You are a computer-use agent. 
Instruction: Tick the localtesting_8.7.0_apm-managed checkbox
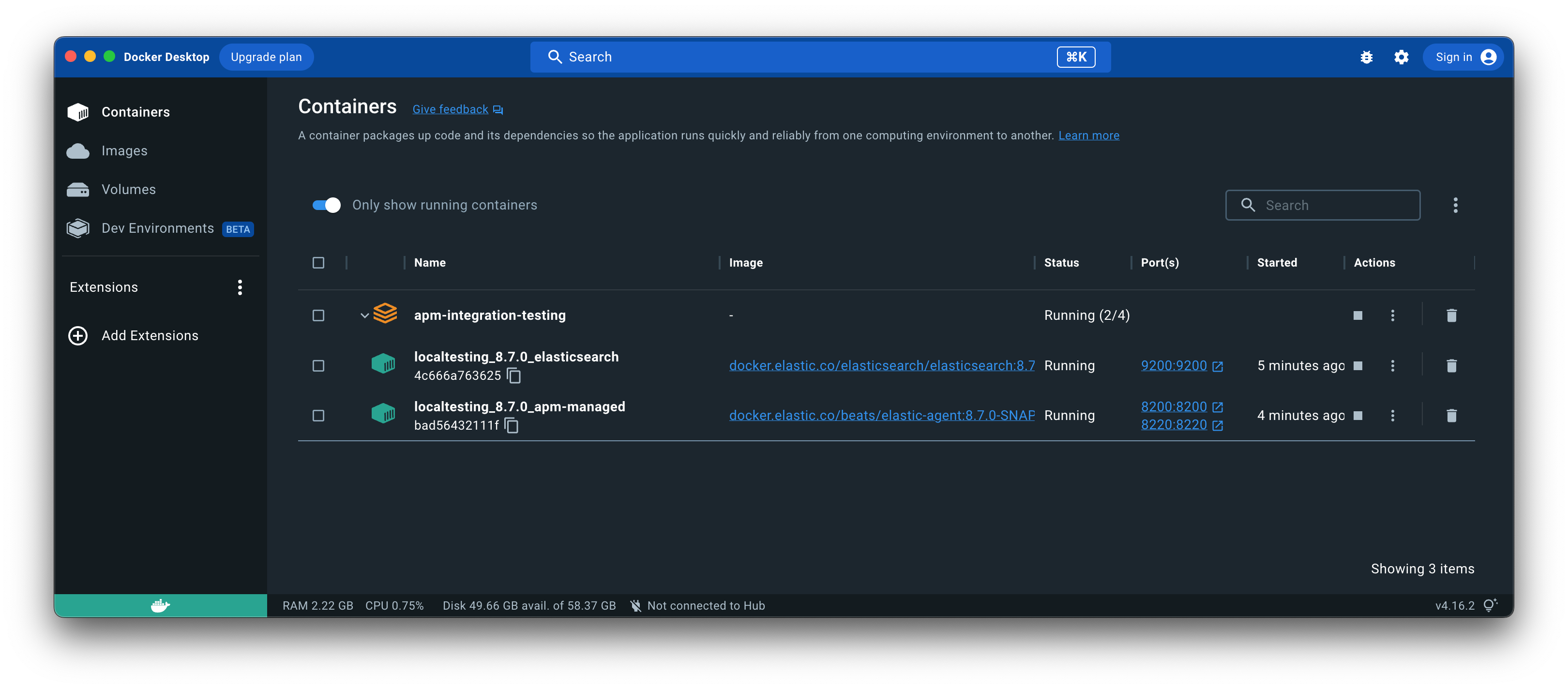tap(318, 416)
